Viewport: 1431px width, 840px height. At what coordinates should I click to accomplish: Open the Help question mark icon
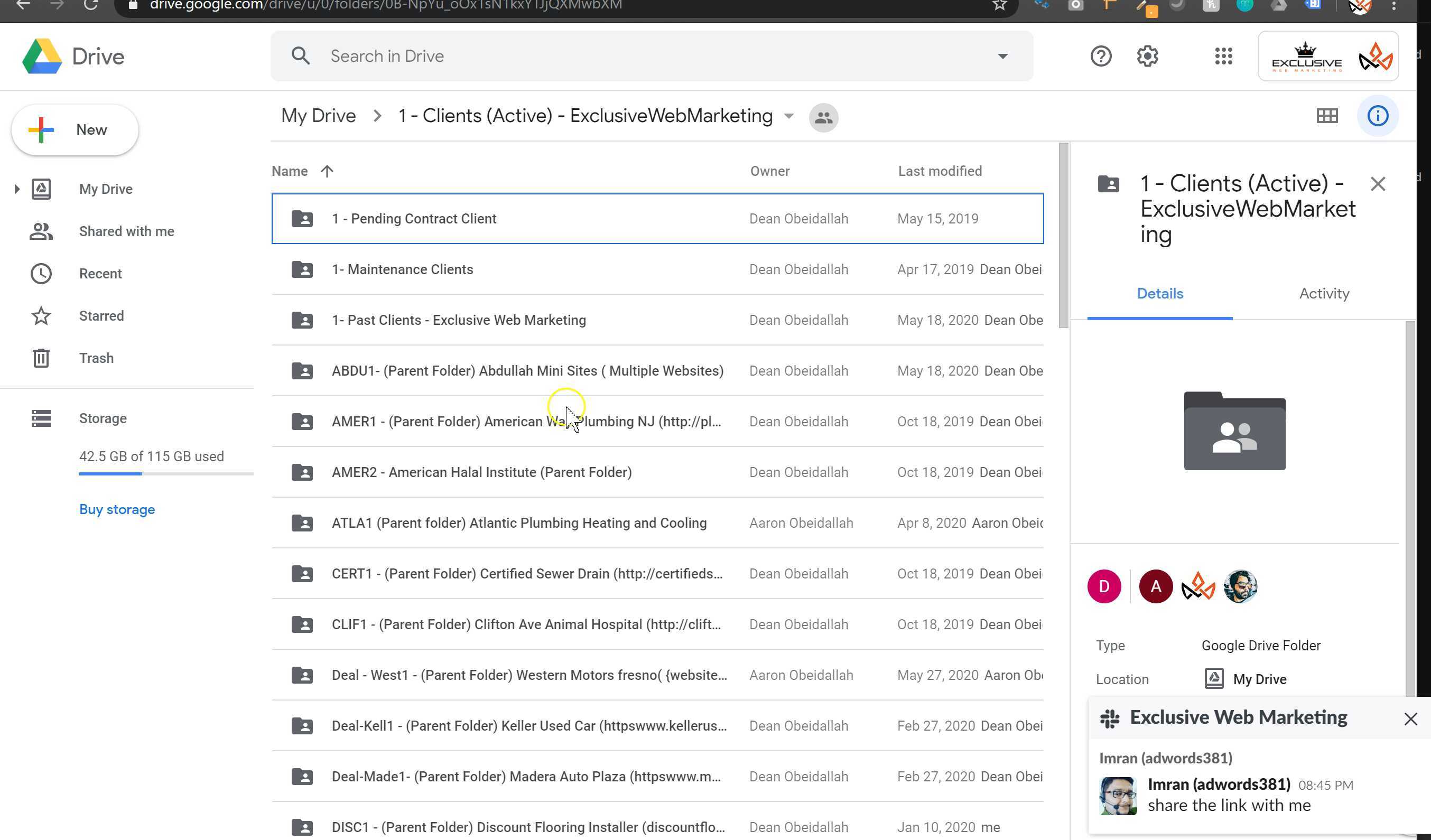(1101, 56)
